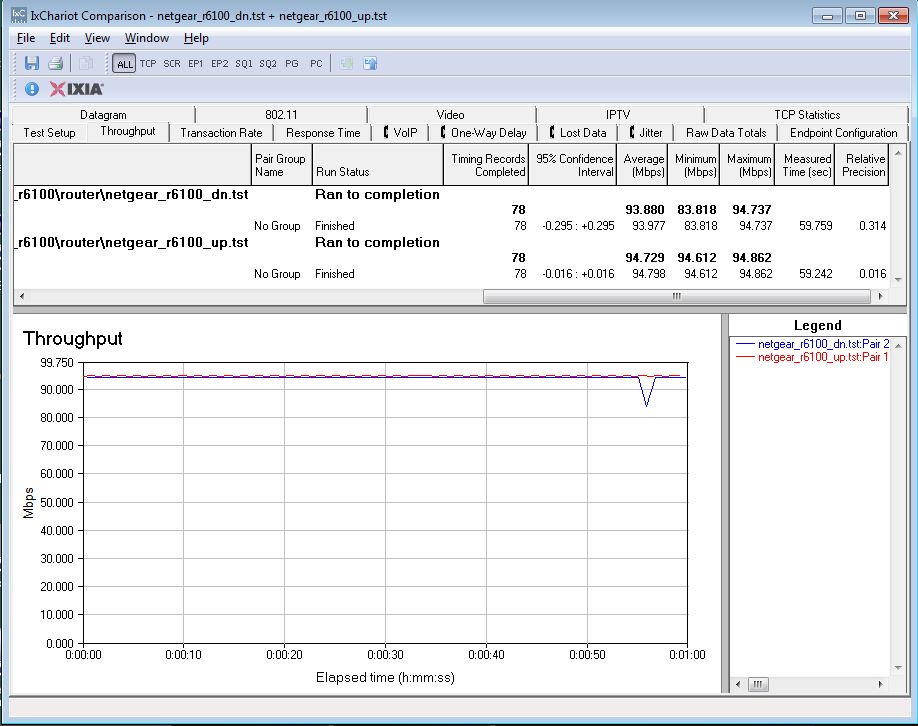Click the 93.977 average value cell
918x726 pixels.
[x=648, y=226]
